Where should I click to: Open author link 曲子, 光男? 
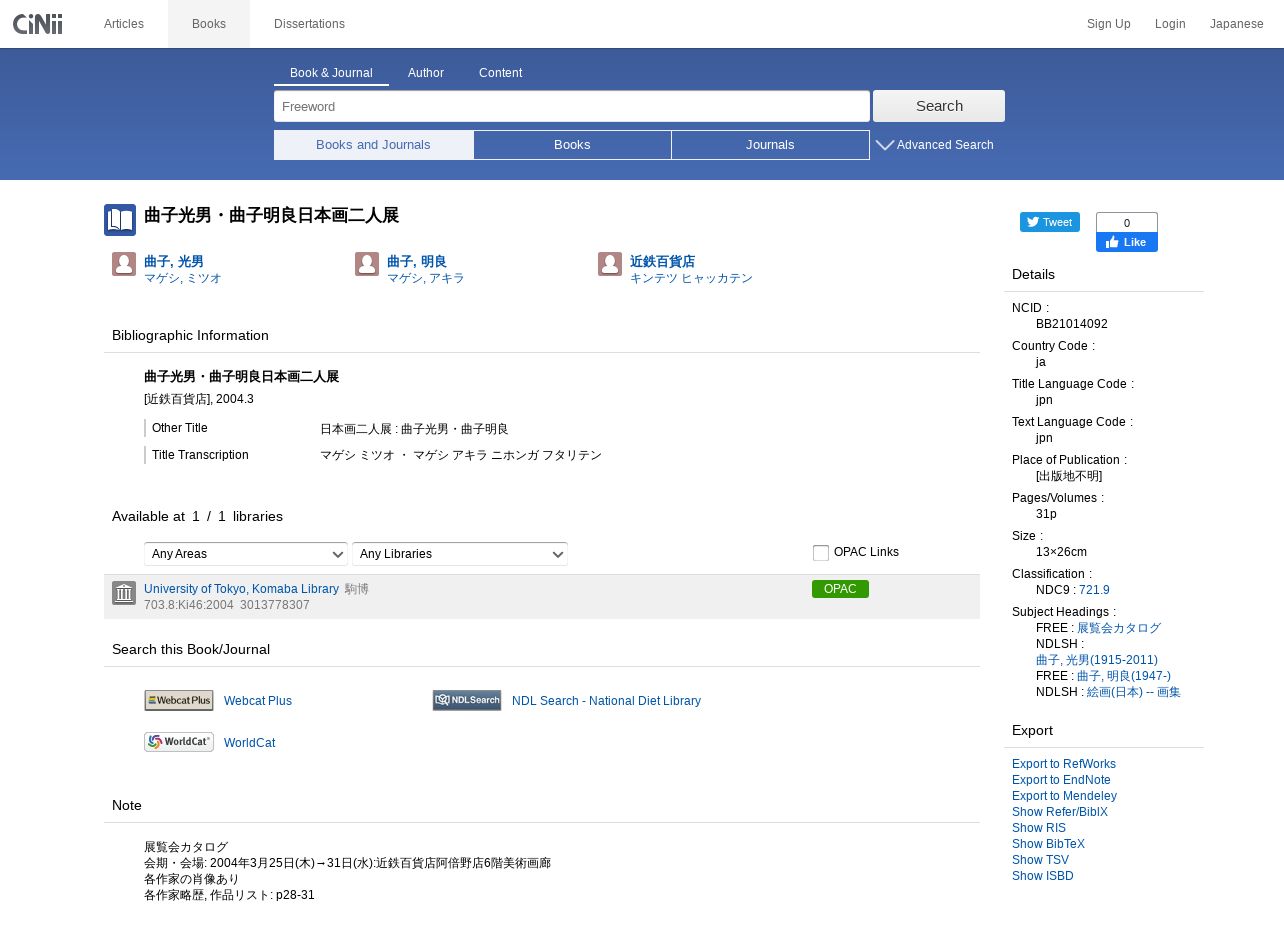coord(174,262)
